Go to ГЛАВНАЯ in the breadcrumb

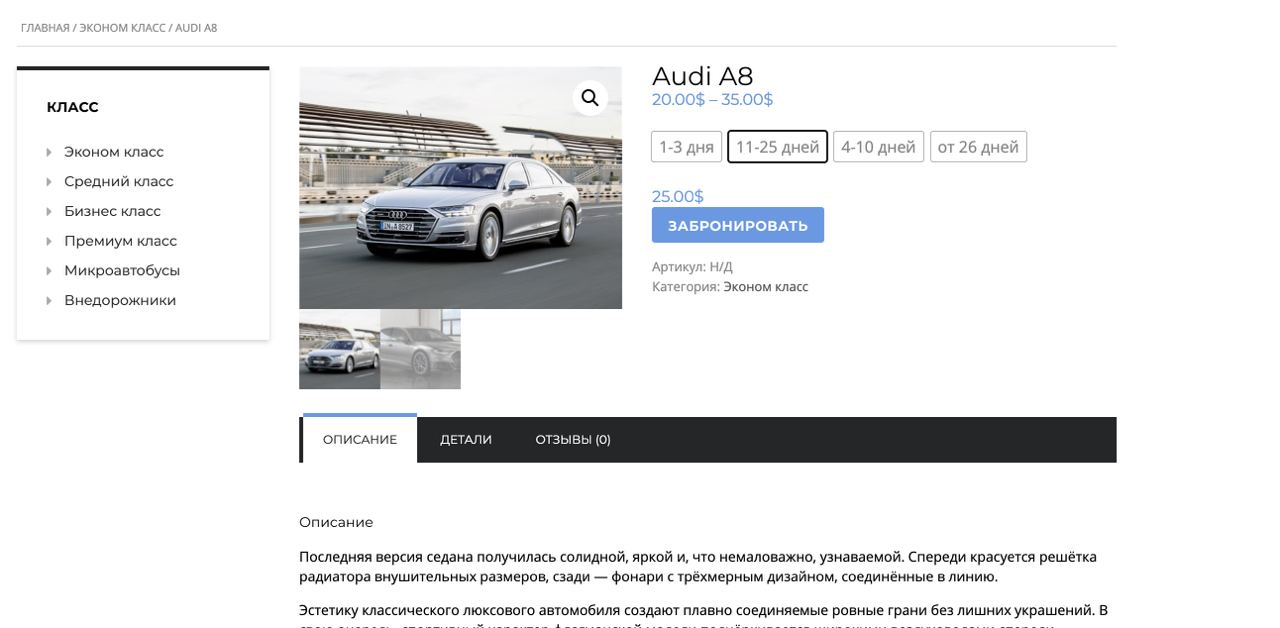point(45,28)
